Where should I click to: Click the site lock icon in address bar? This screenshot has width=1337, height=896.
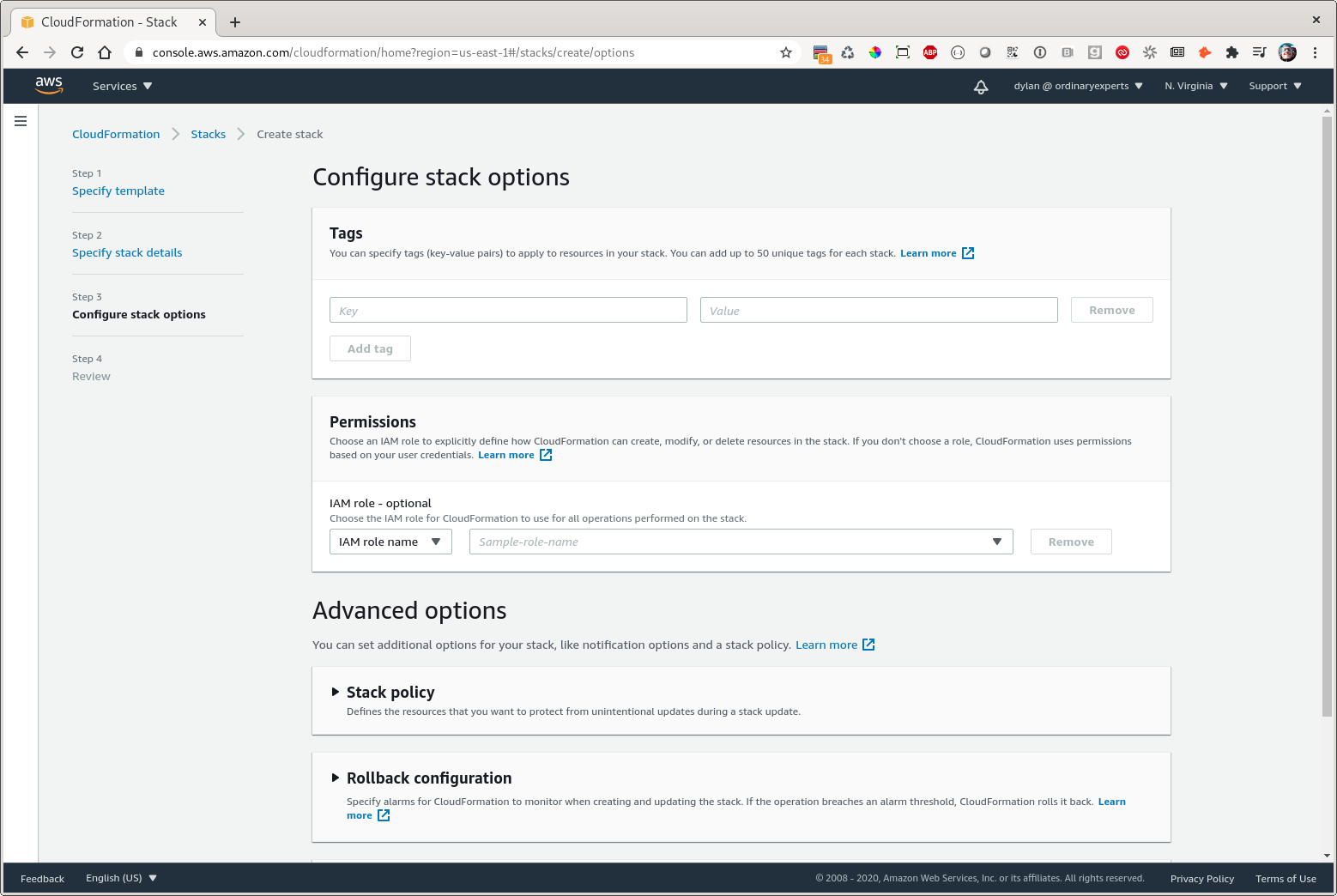139,52
